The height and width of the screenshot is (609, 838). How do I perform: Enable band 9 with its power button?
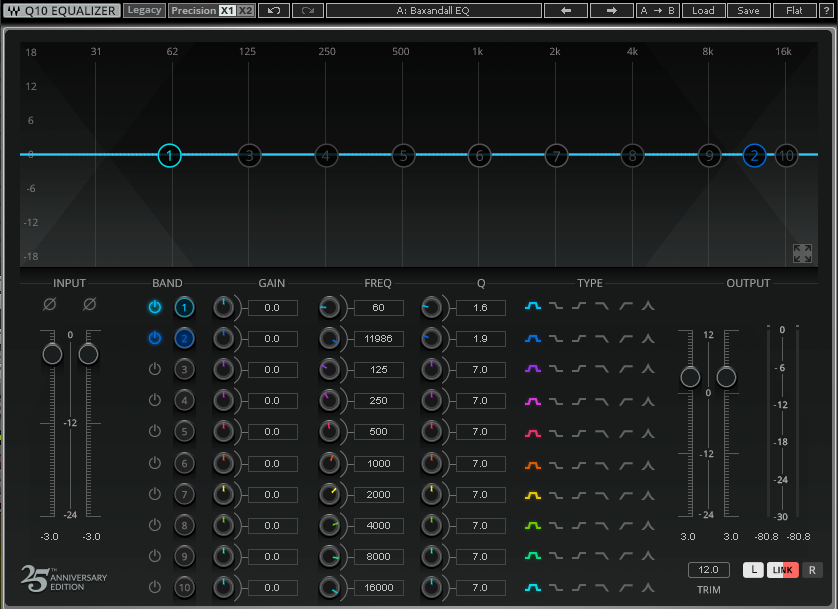click(x=154, y=556)
